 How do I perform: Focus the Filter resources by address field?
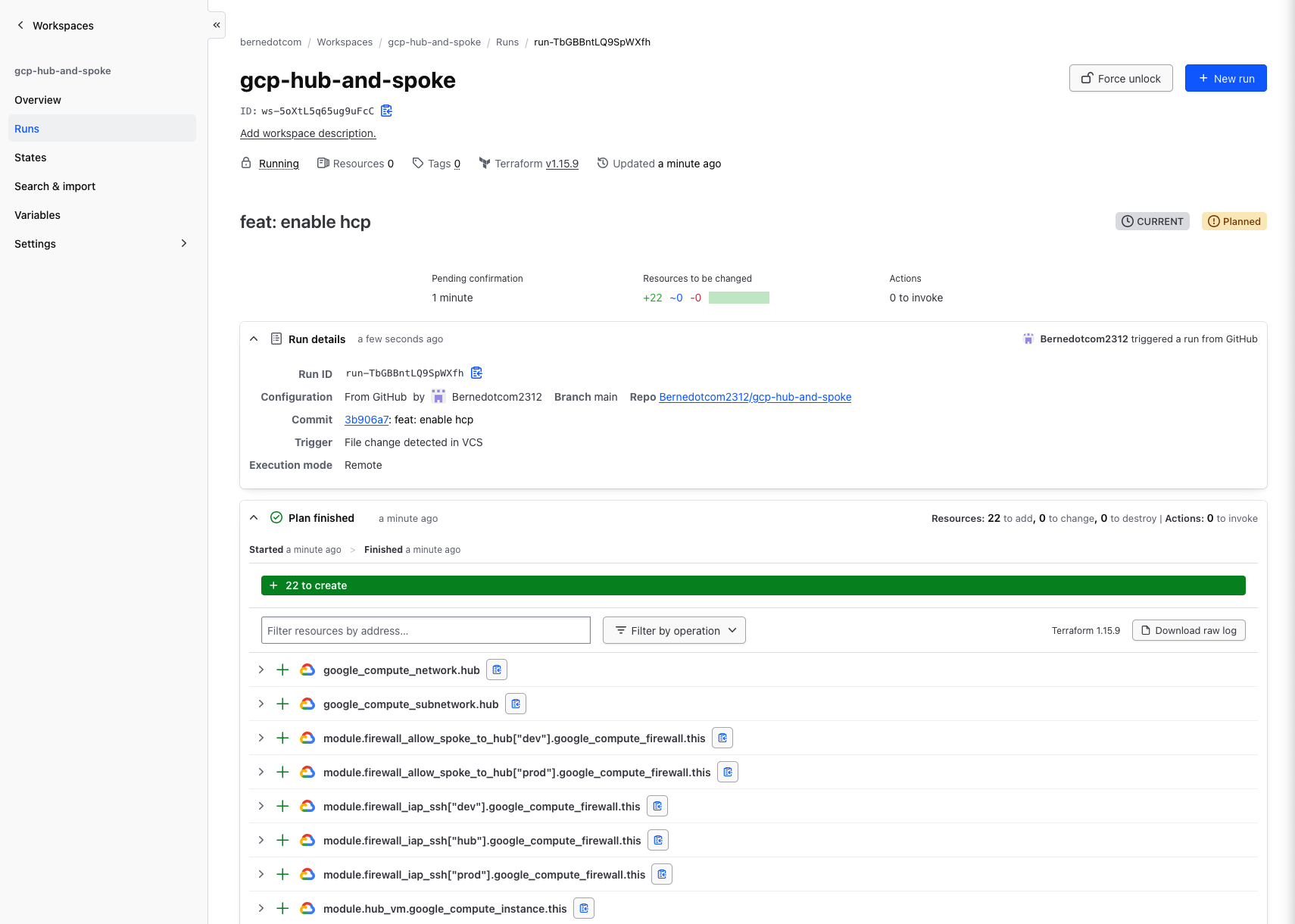426,630
